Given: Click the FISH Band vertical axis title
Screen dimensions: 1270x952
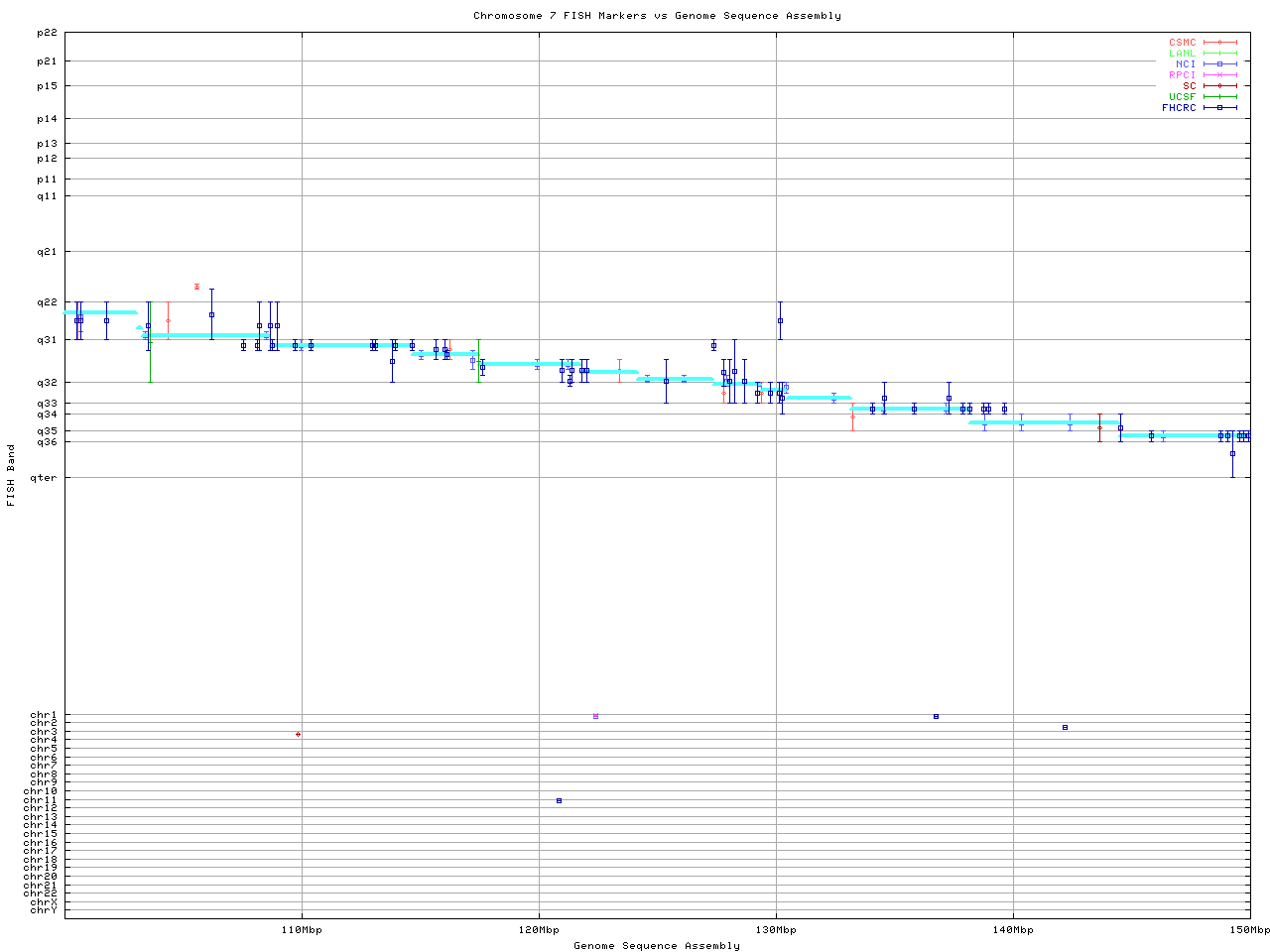Looking at the screenshot, I should [11, 475].
